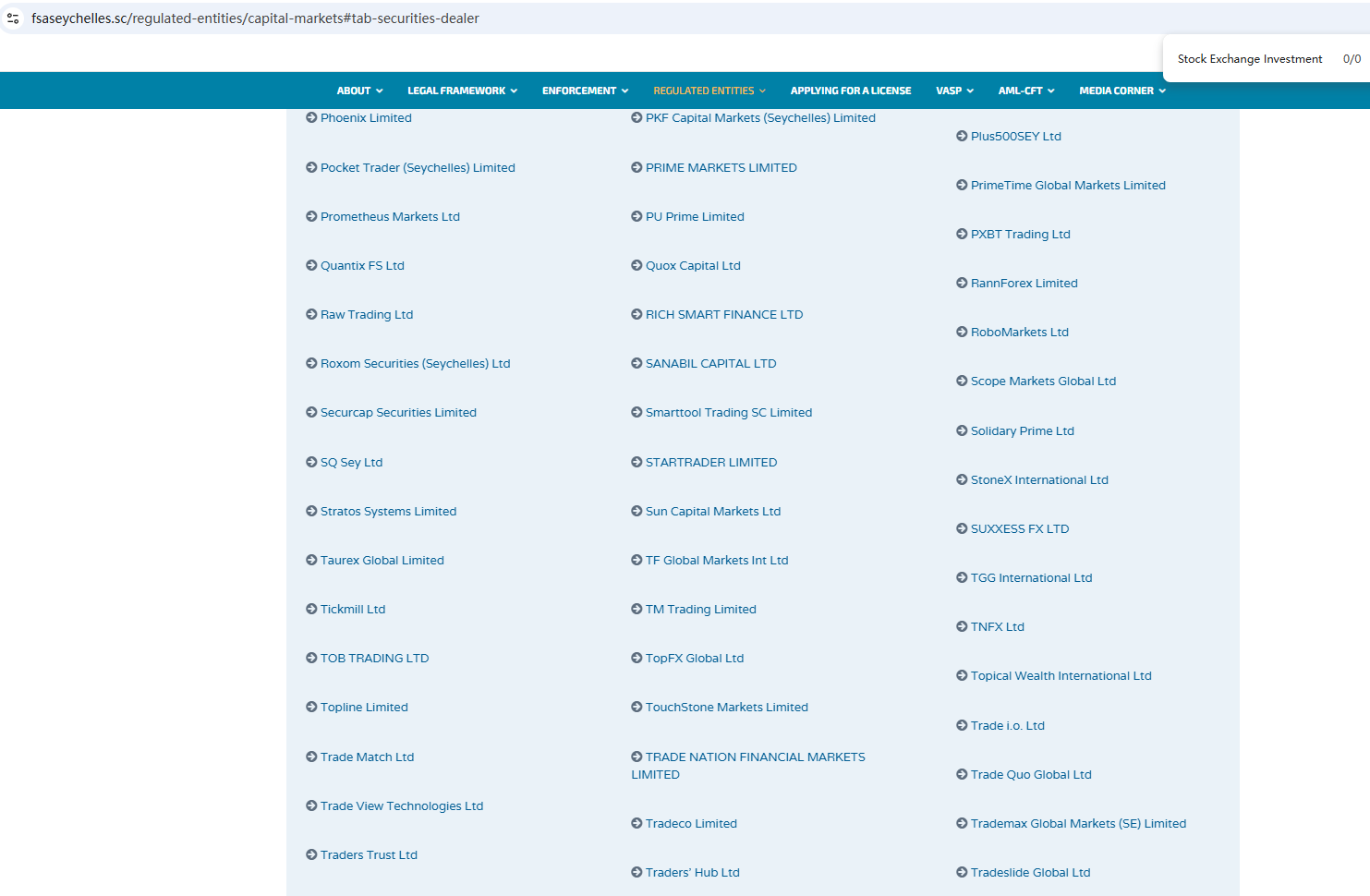The image size is (1370, 896).
Task: Expand the ENFORCEMENT dropdown menu
Action: (x=585, y=91)
